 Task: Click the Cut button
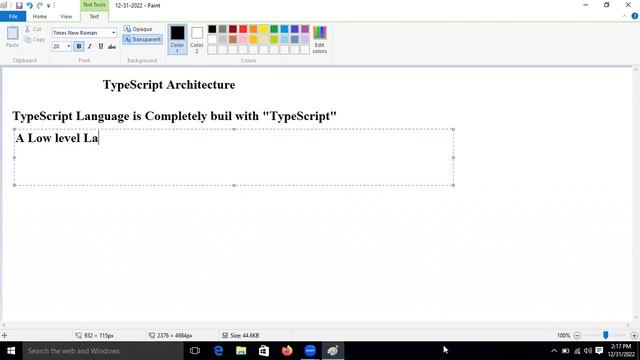point(33,29)
